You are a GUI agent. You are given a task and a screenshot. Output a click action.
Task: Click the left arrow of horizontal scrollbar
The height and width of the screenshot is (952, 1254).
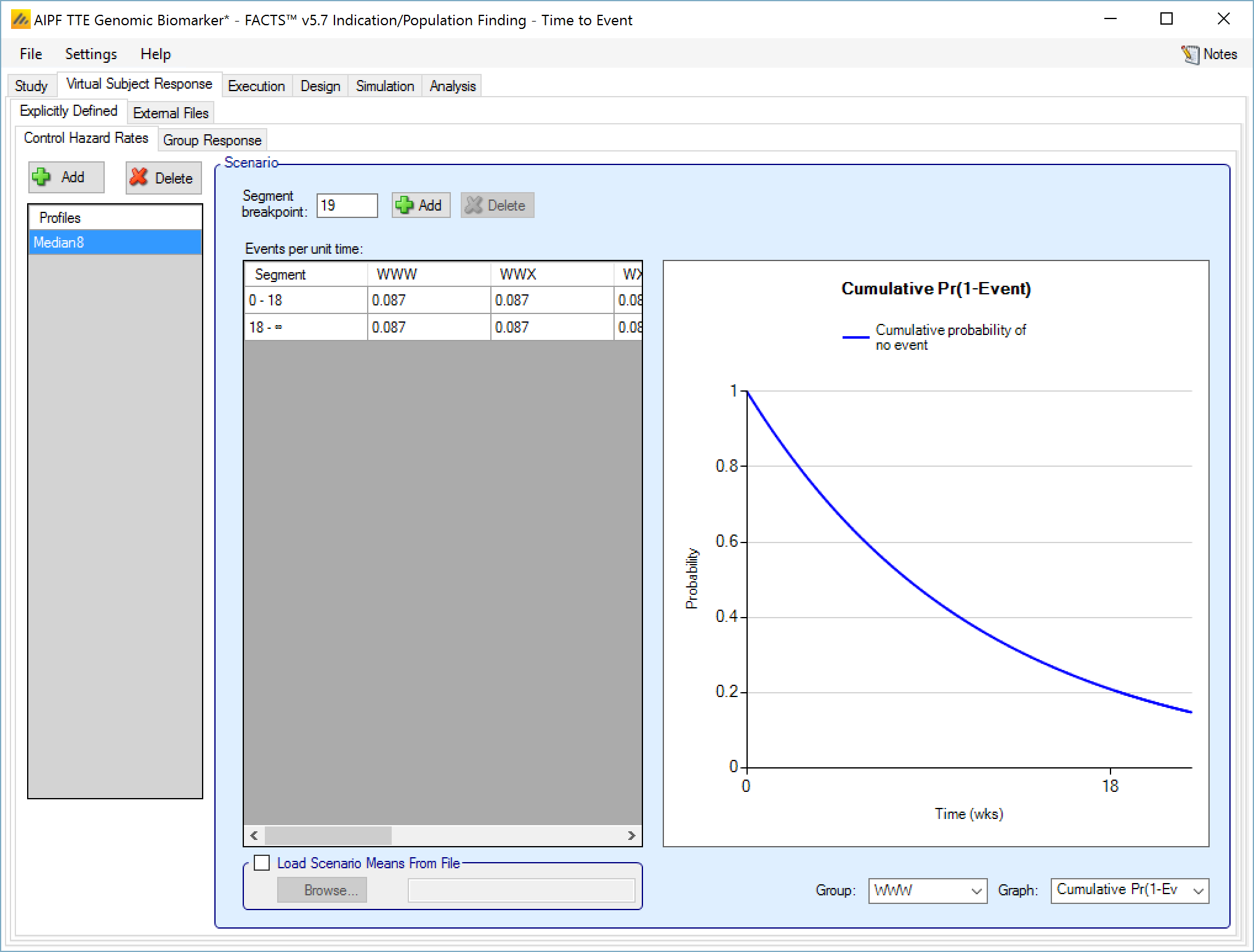point(254,835)
